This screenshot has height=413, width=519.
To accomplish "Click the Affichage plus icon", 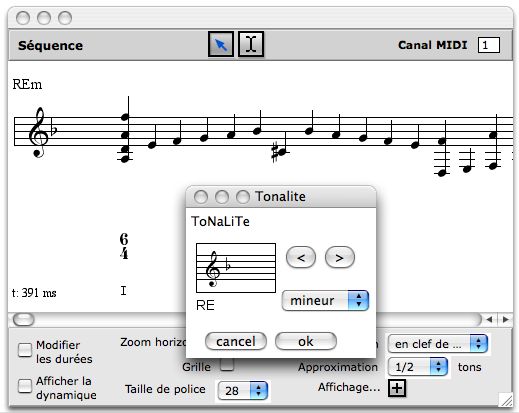I will click(397, 388).
